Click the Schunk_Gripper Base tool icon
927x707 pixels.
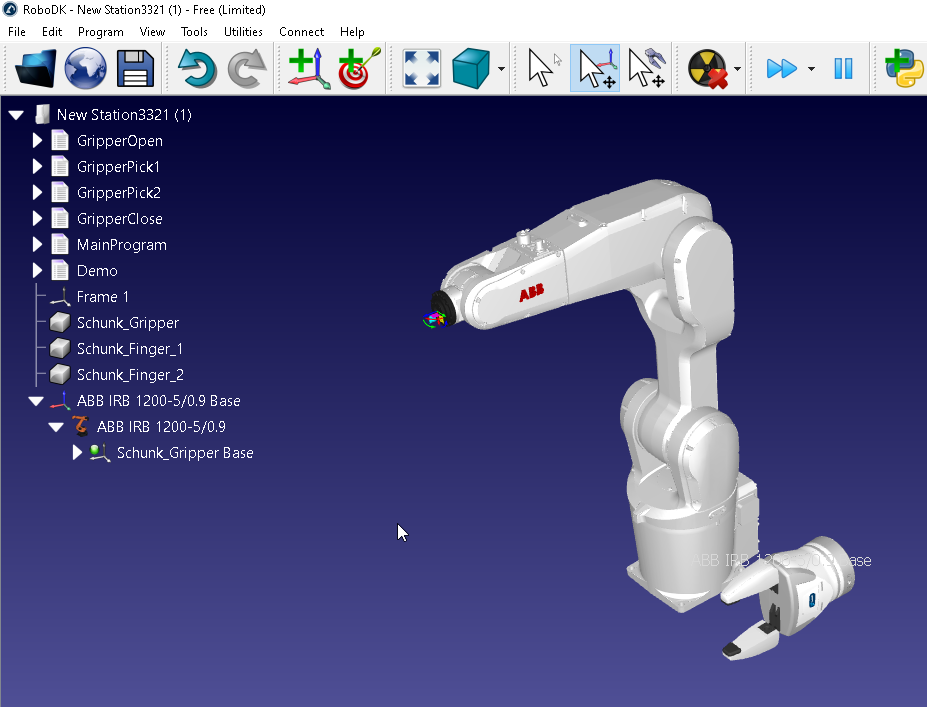(x=99, y=453)
